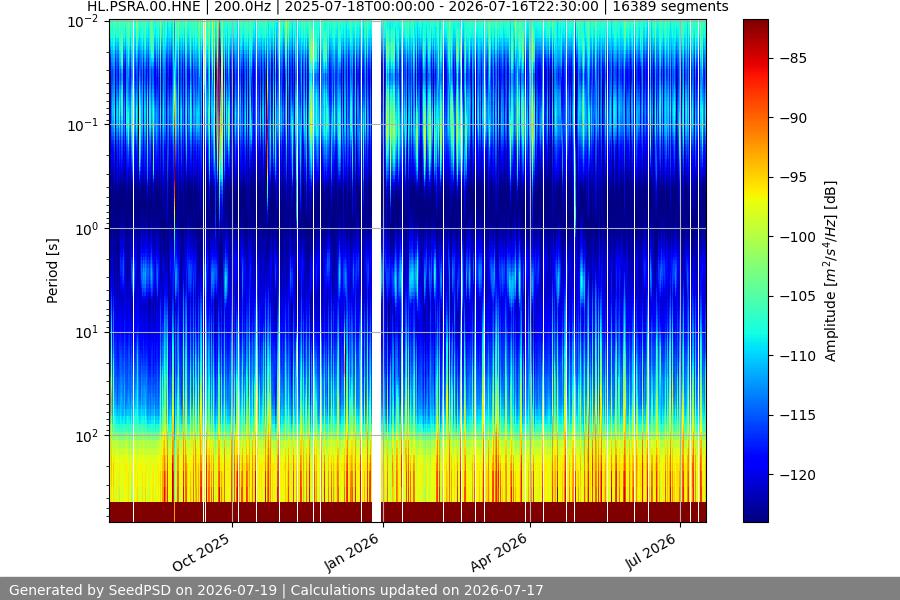Click the '-110' colorbar tick value
This screenshot has height=600, width=900.
pyautogui.click(x=797, y=356)
